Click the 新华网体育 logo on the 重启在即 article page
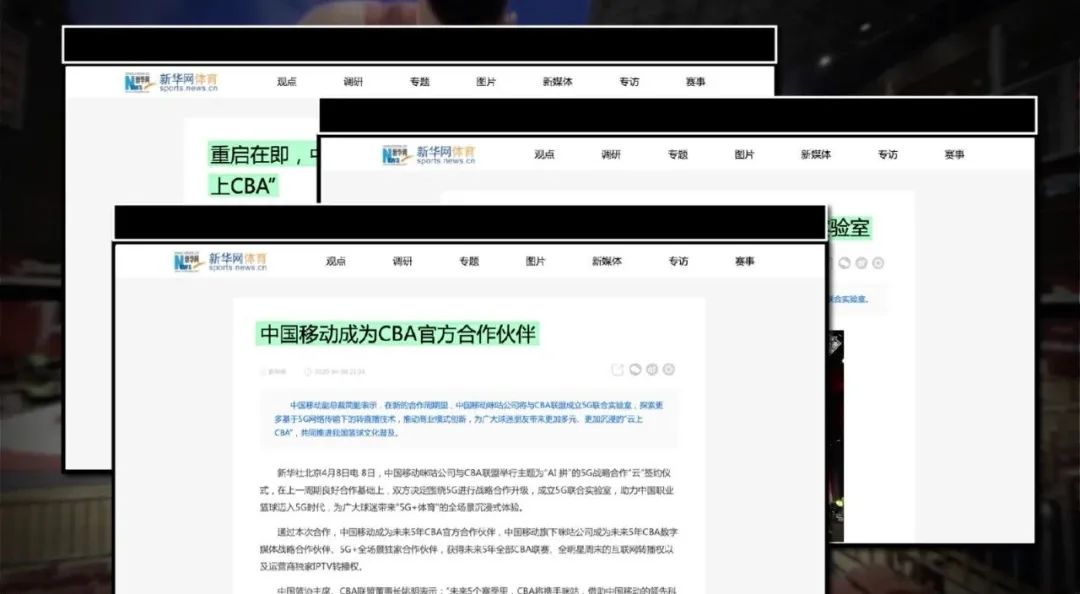Image resolution: width=1080 pixels, height=594 pixels. [x=171, y=82]
